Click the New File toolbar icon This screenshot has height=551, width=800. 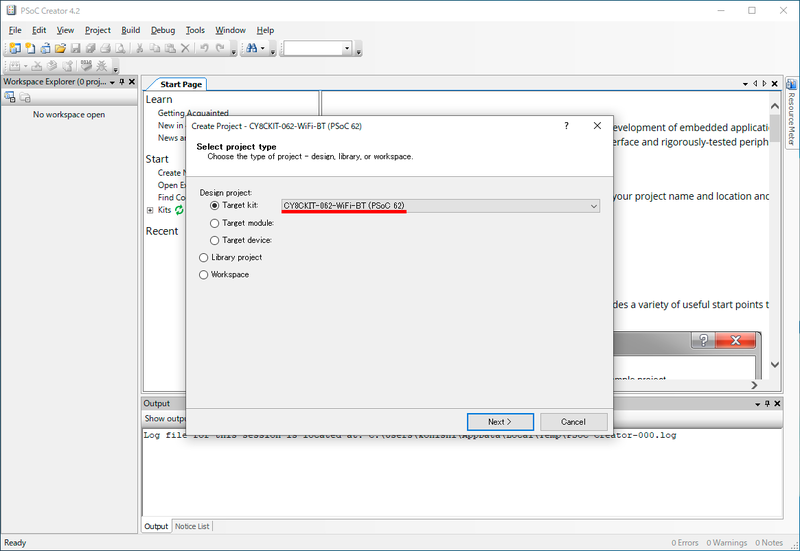pyautogui.click(x=30, y=48)
